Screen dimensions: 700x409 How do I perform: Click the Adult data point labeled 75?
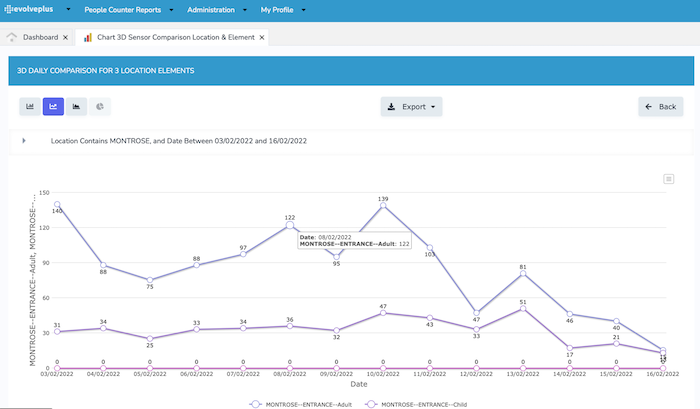pos(150,280)
